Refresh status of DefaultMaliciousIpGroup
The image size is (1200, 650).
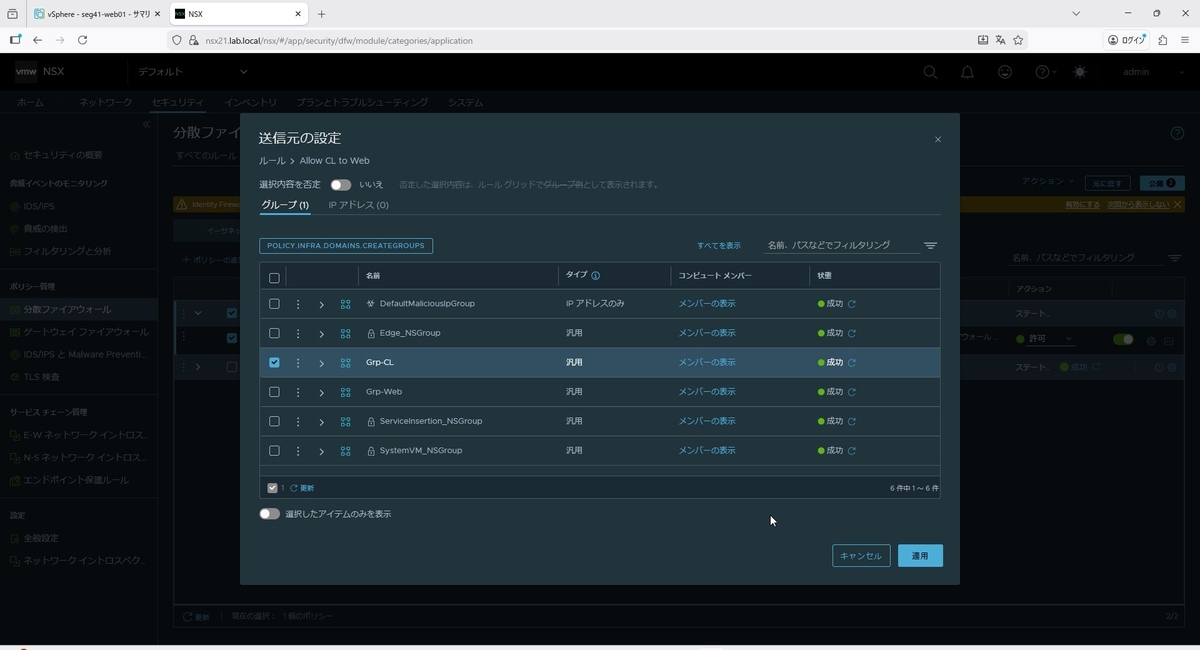pos(852,304)
